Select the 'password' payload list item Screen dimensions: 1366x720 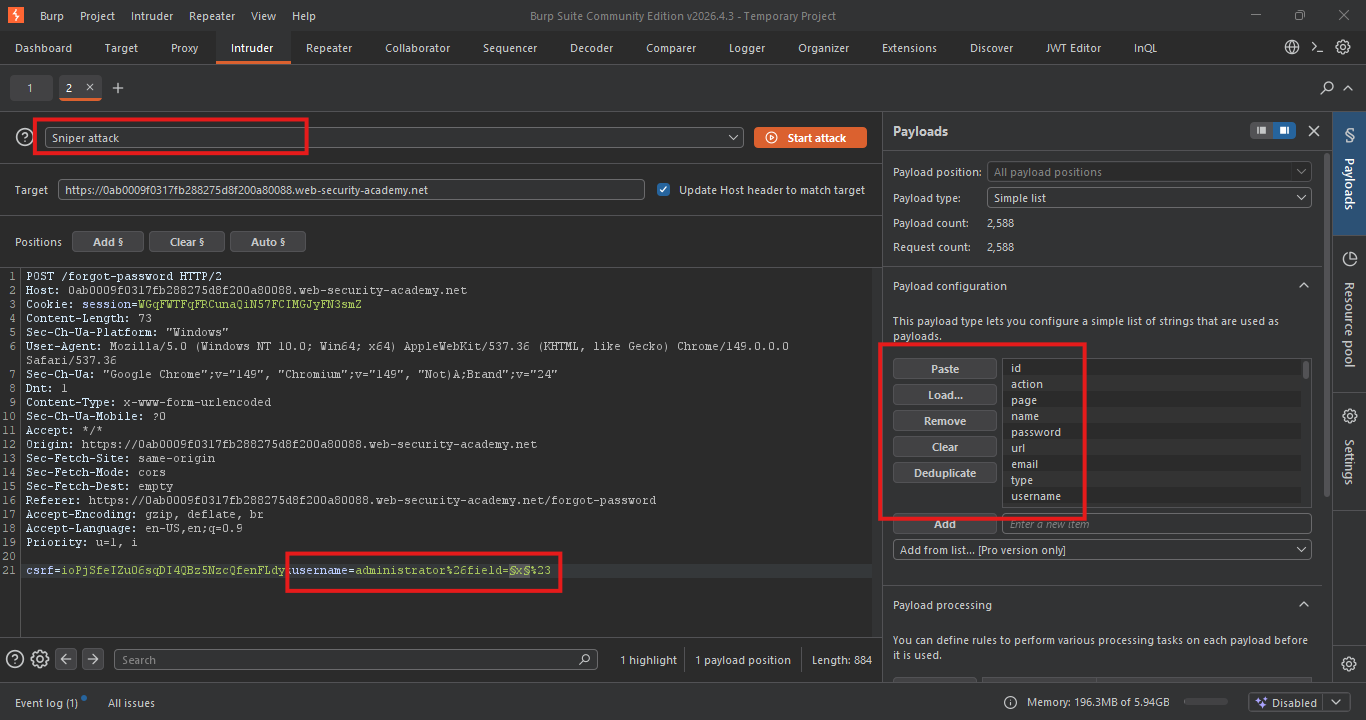click(1151, 432)
